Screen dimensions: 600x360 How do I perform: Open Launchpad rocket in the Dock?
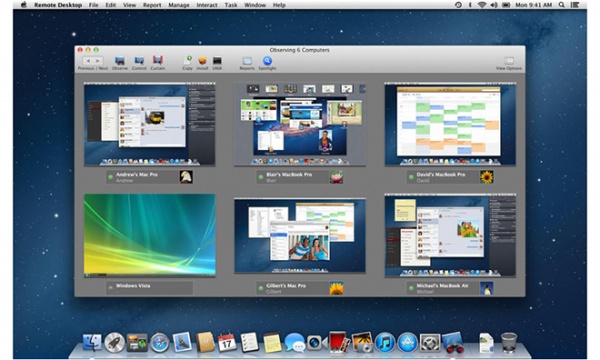tap(114, 342)
